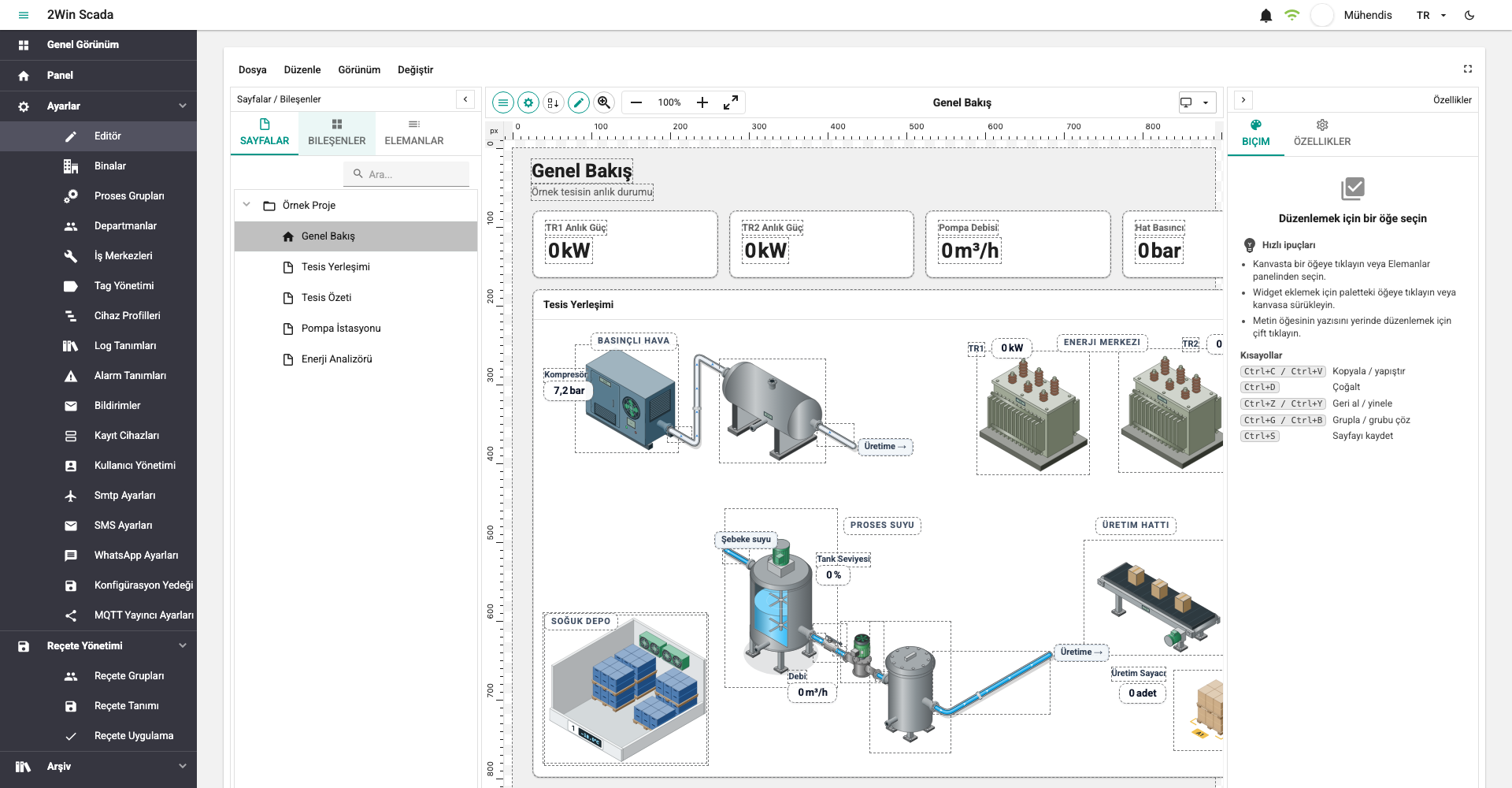
Task: Open the TR language dropdown
Action: click(x=1432, y=15)
